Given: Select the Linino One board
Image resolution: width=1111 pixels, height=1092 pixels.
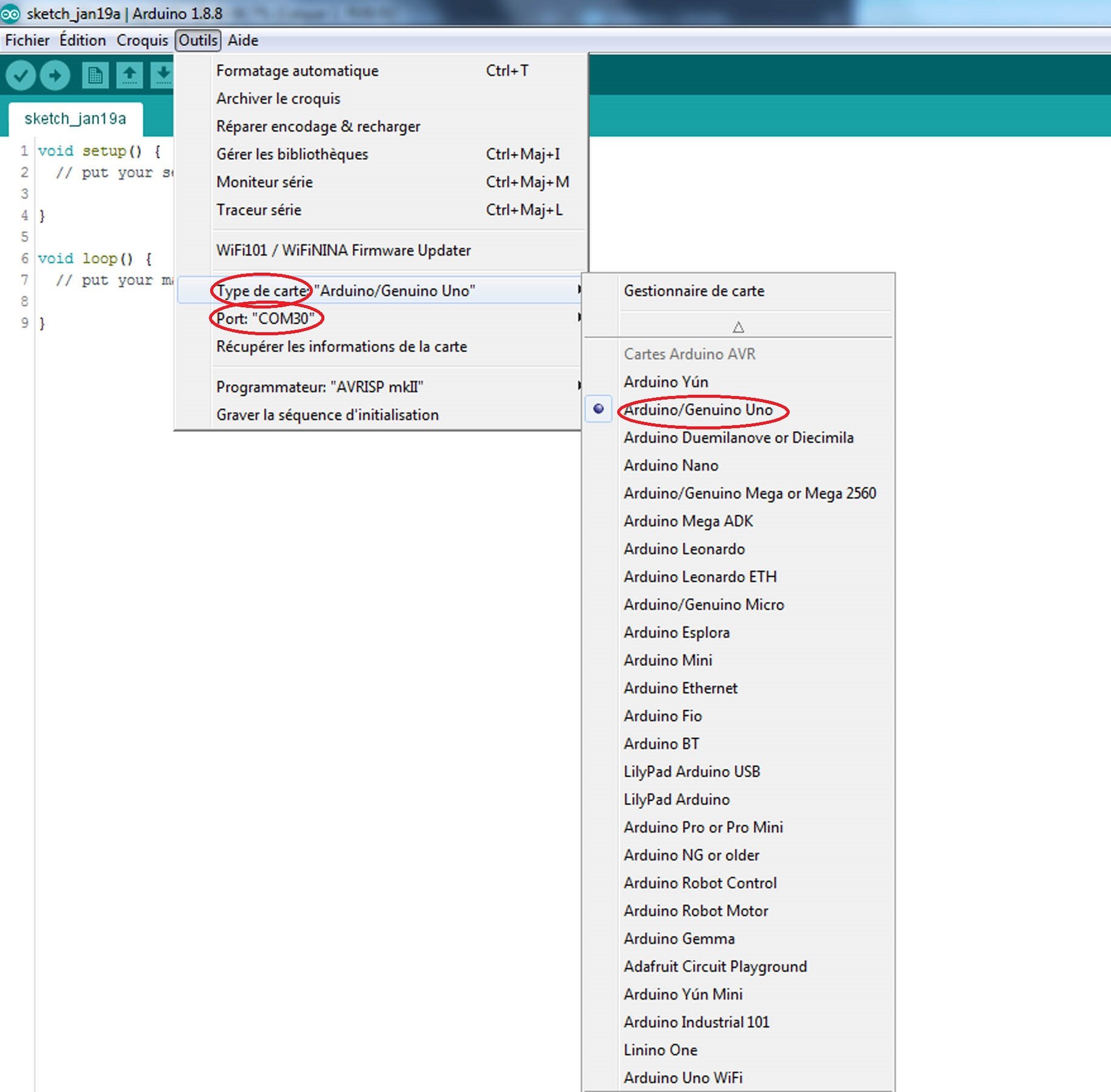Looking at the screenshot, I should 739,1049.
